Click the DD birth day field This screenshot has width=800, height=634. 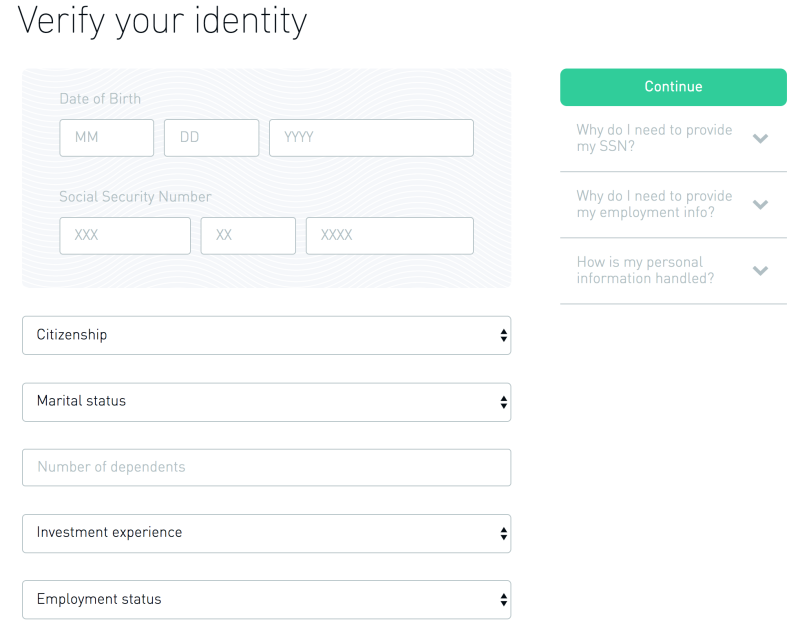pos(211,138)
